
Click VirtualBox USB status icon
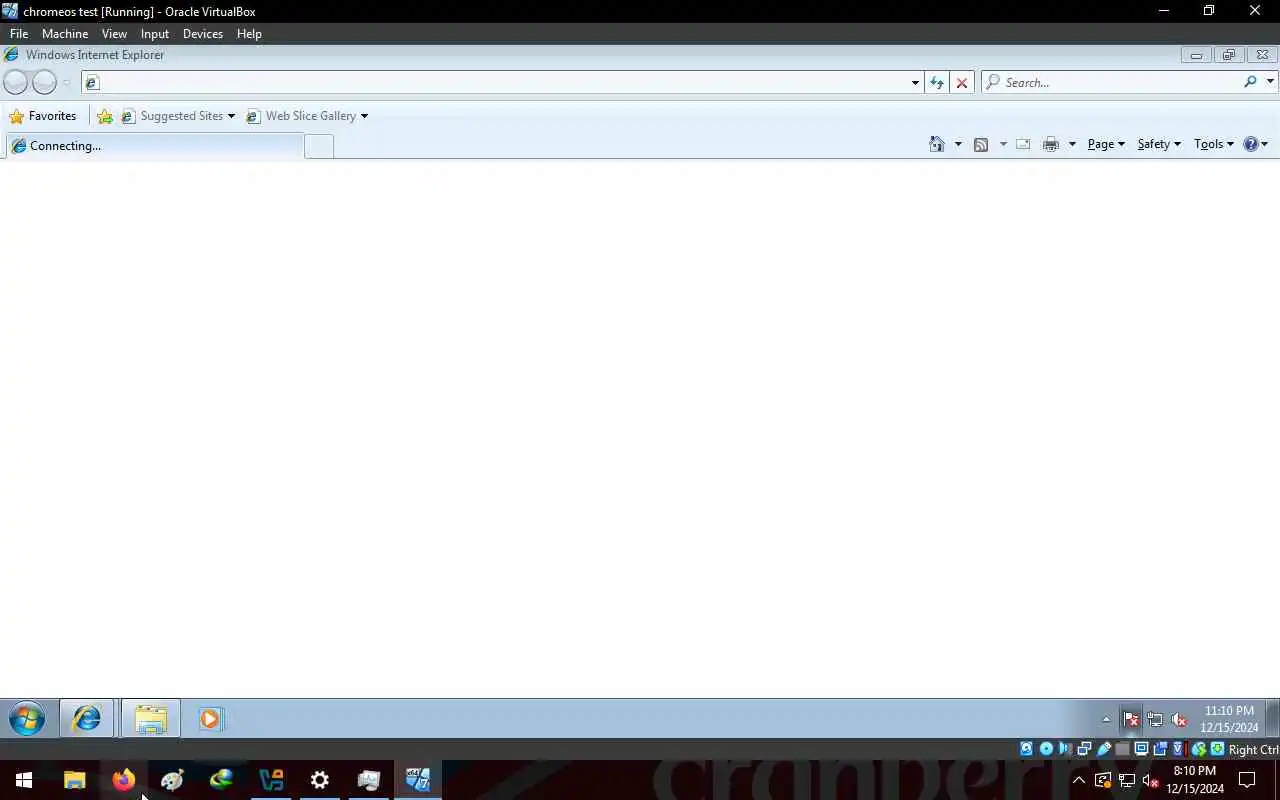point(1104,749)
